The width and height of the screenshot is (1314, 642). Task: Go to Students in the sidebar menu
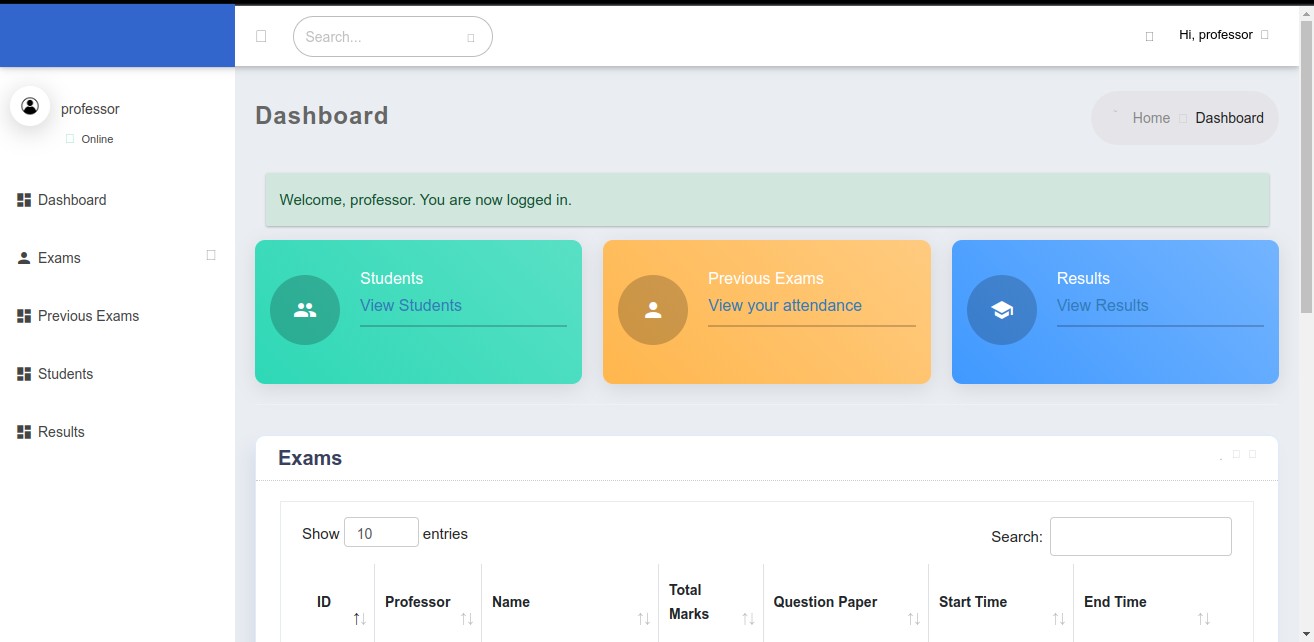point(65,374)
